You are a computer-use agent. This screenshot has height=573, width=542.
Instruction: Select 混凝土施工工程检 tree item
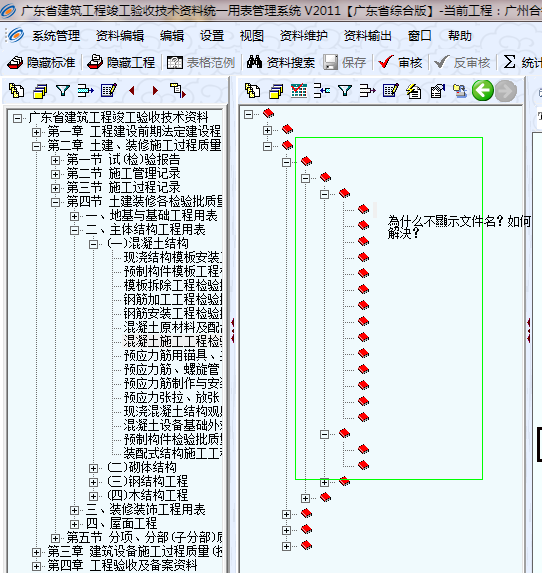coord(173,341)
